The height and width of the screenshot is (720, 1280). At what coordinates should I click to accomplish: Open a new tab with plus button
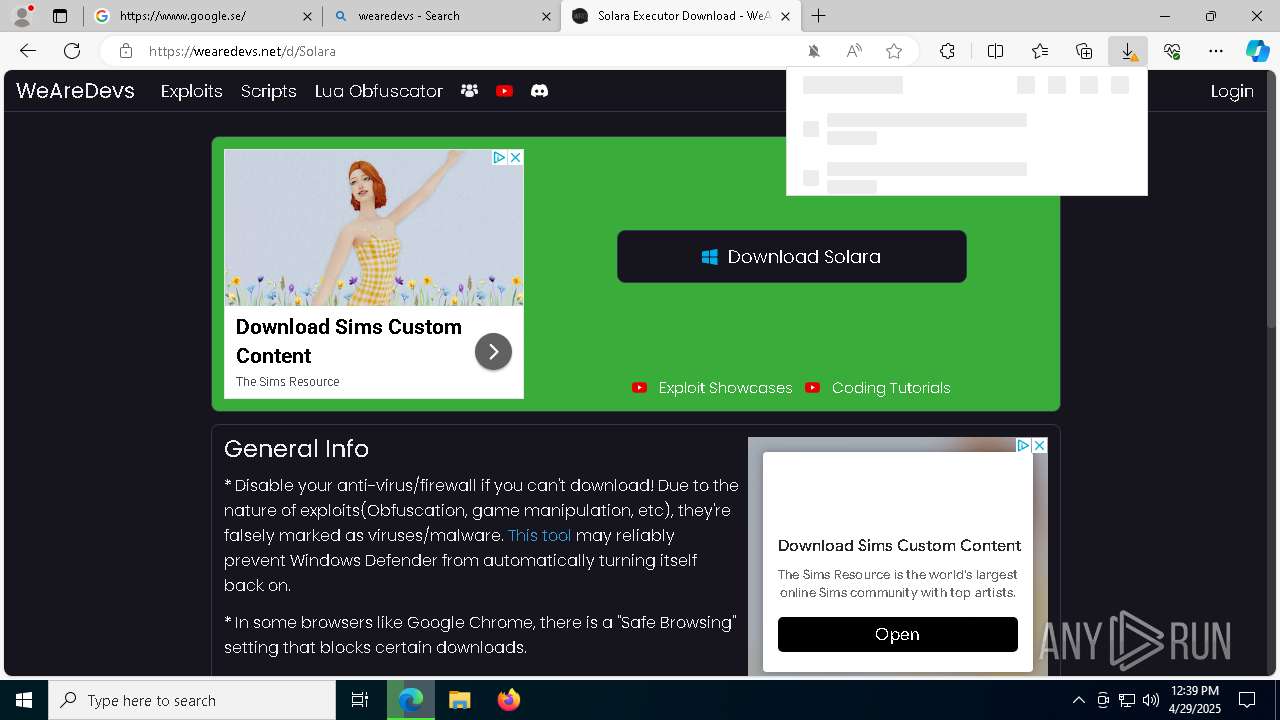tap(819, 16)
